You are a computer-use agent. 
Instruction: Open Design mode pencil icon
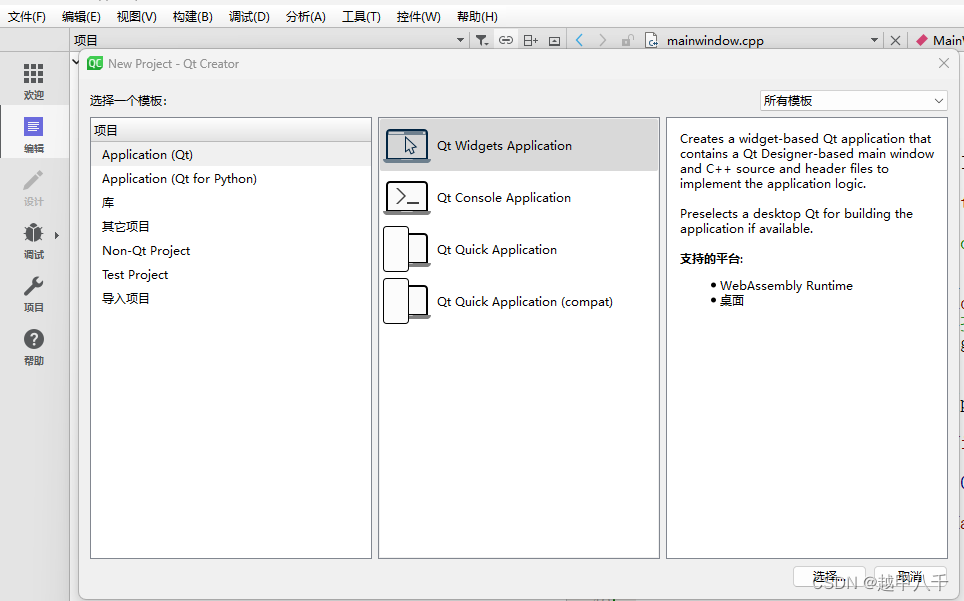click(x=34, y=181)
